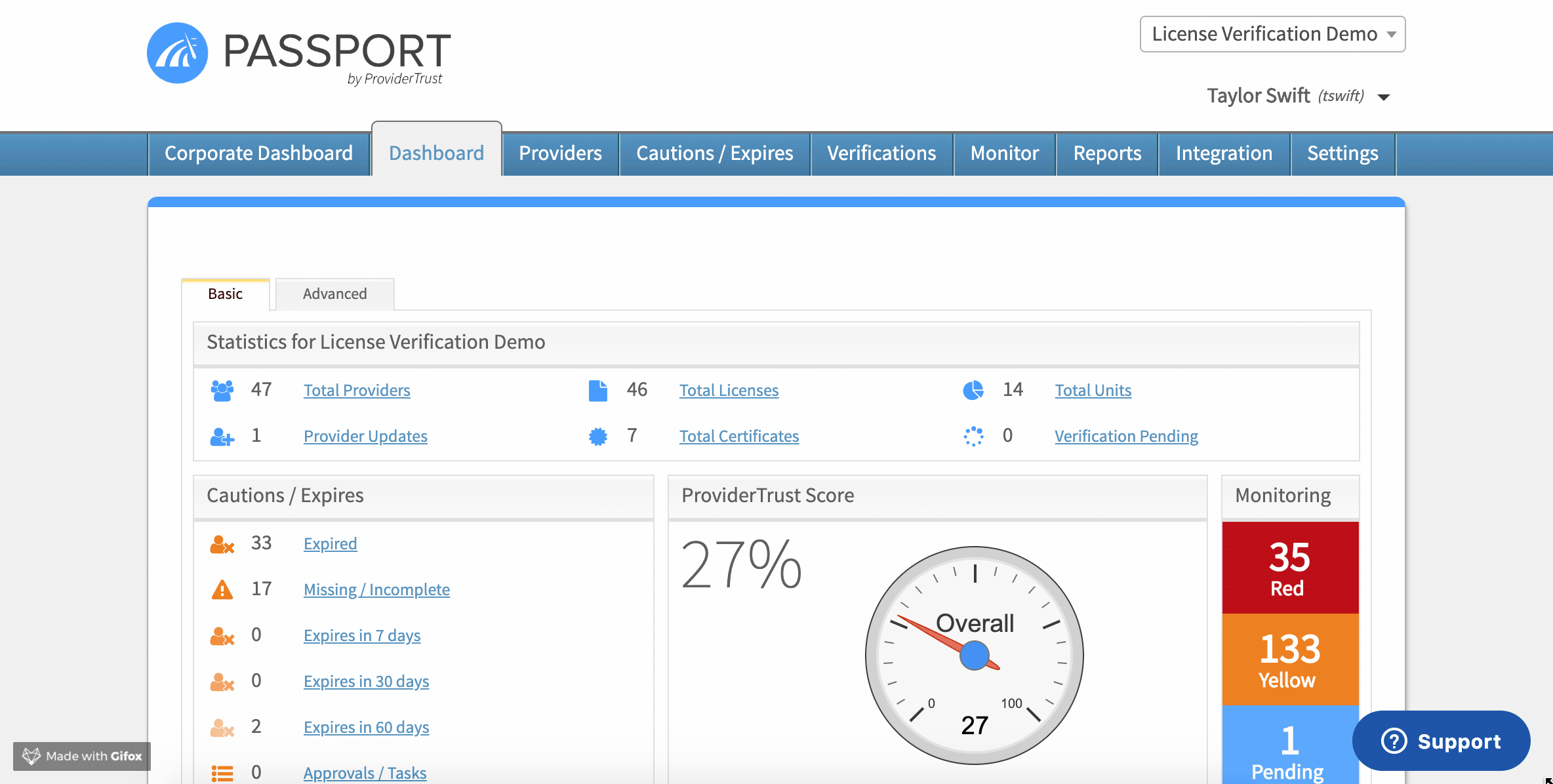Screen dimensions: 1553x784
Task: Click the blue 1 Pending monitoring tile
Action: pos(1290,745)
